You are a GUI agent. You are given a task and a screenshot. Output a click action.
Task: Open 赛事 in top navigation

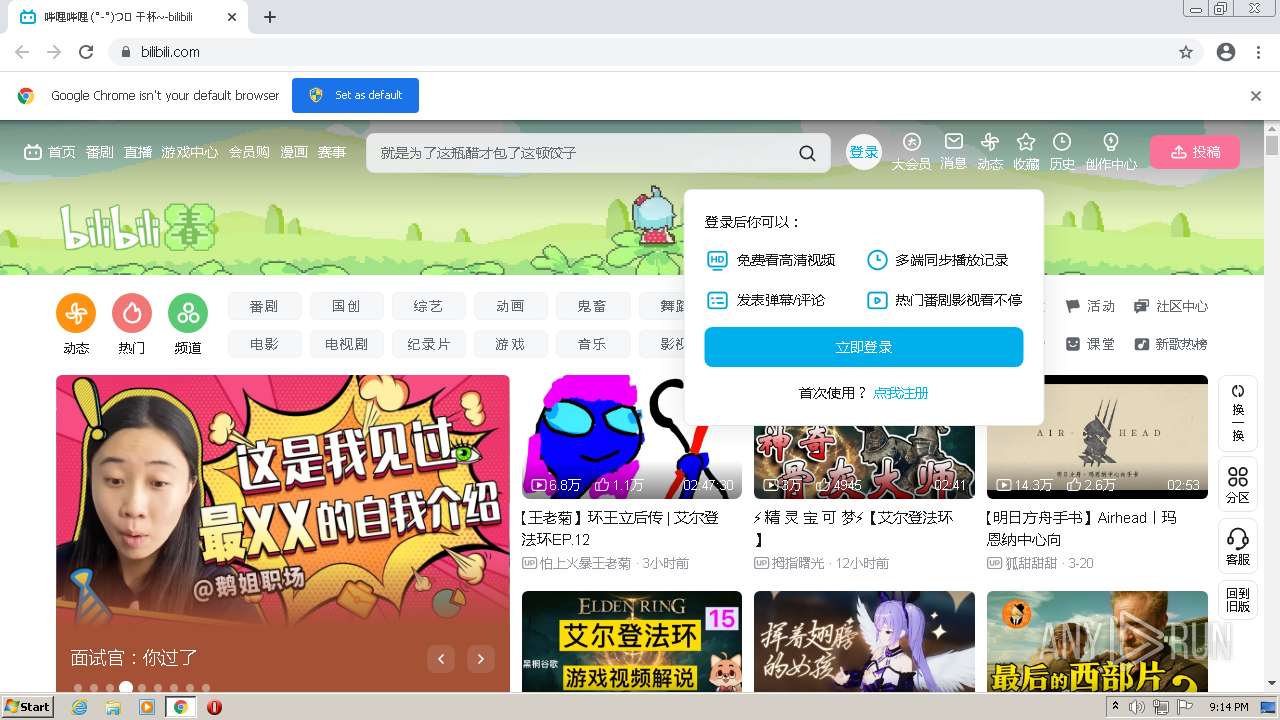click(x=332, y=152)
